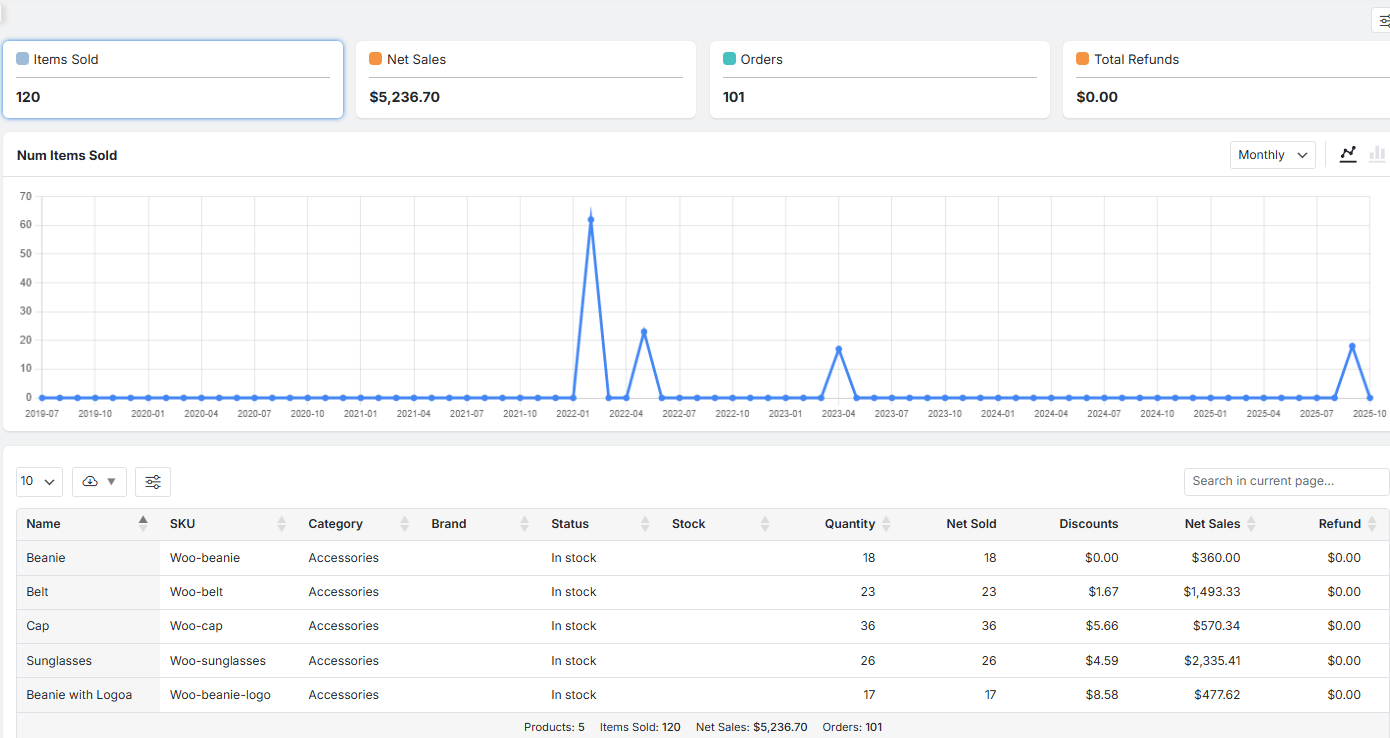Select the Items Sold summary tab
The image size is (1390, 738).
tap(172, 80)
